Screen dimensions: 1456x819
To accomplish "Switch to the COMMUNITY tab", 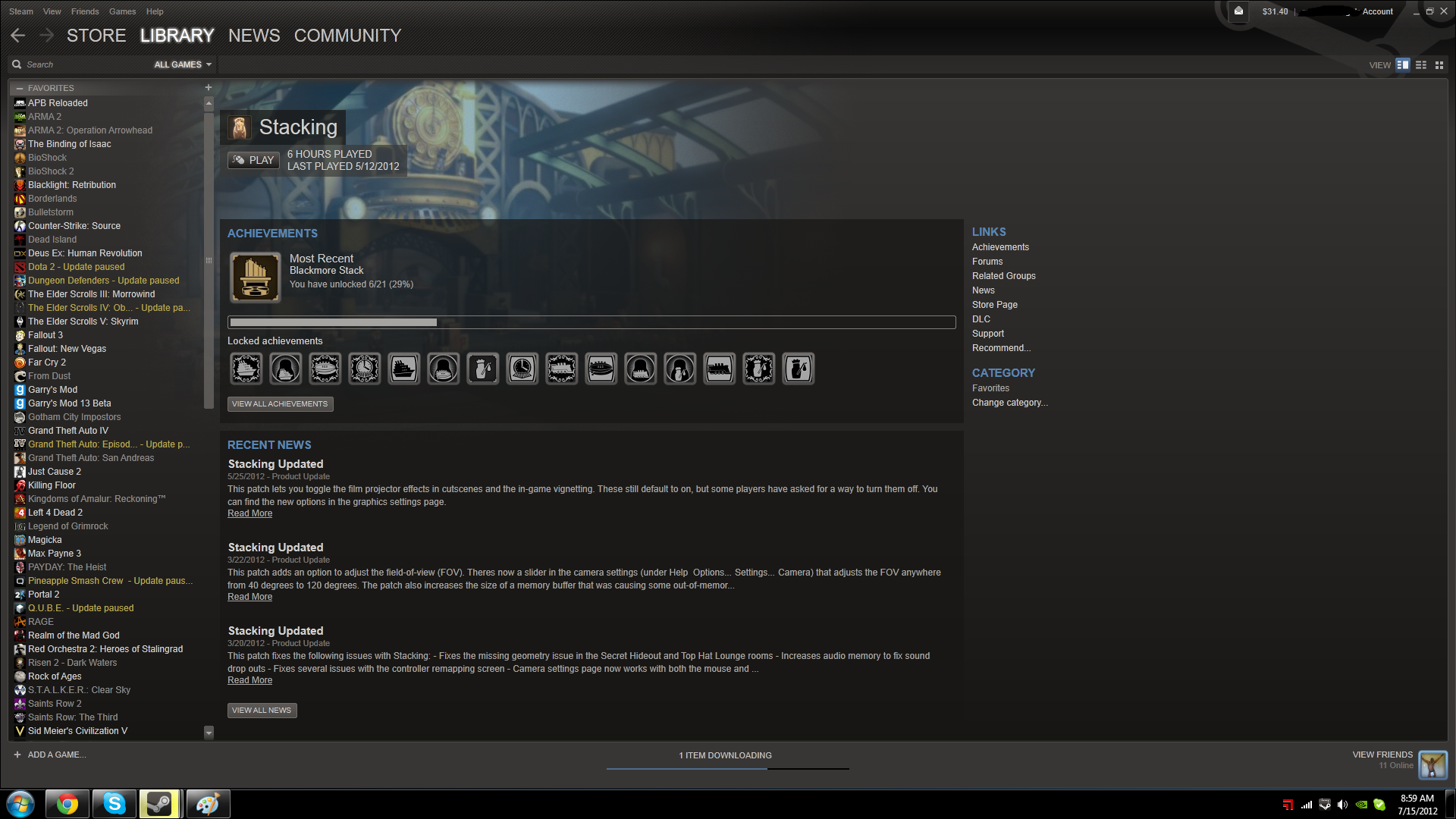I will click(347, 36).
